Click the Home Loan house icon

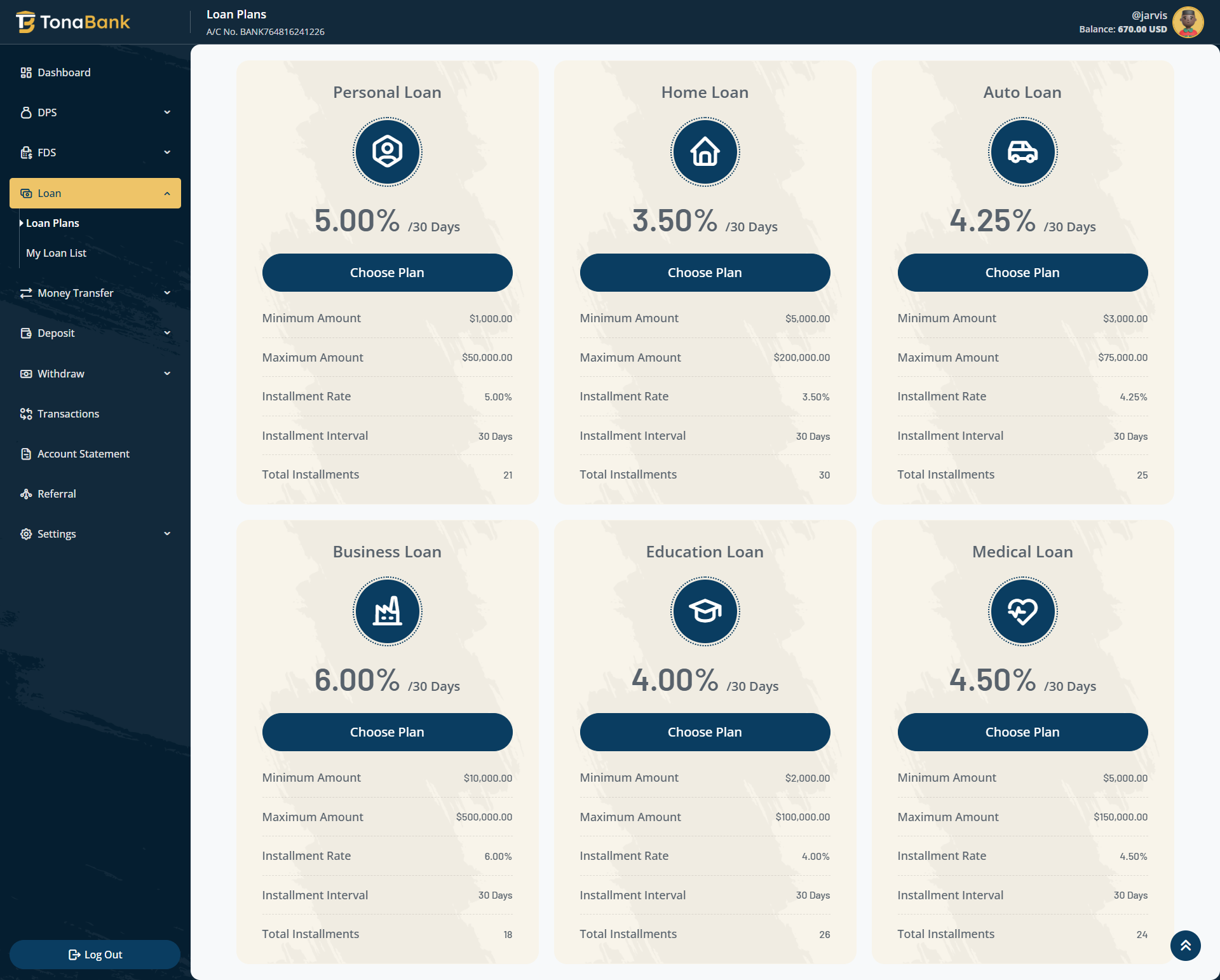tap(705, 152)
